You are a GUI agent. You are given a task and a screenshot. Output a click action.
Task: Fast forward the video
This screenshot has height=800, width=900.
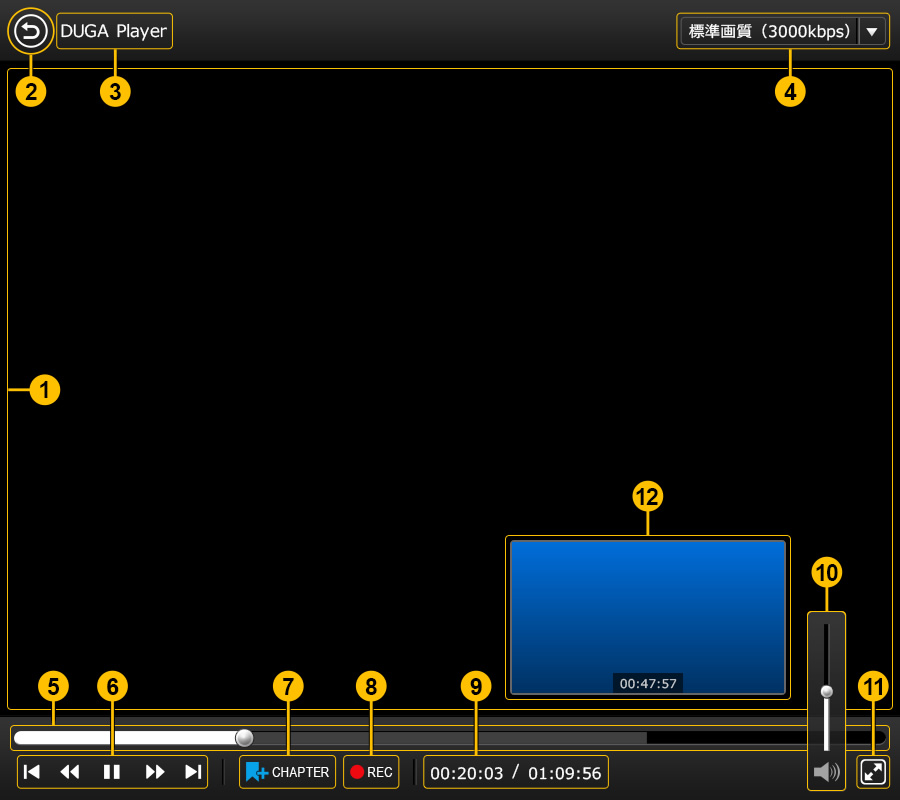155,772
